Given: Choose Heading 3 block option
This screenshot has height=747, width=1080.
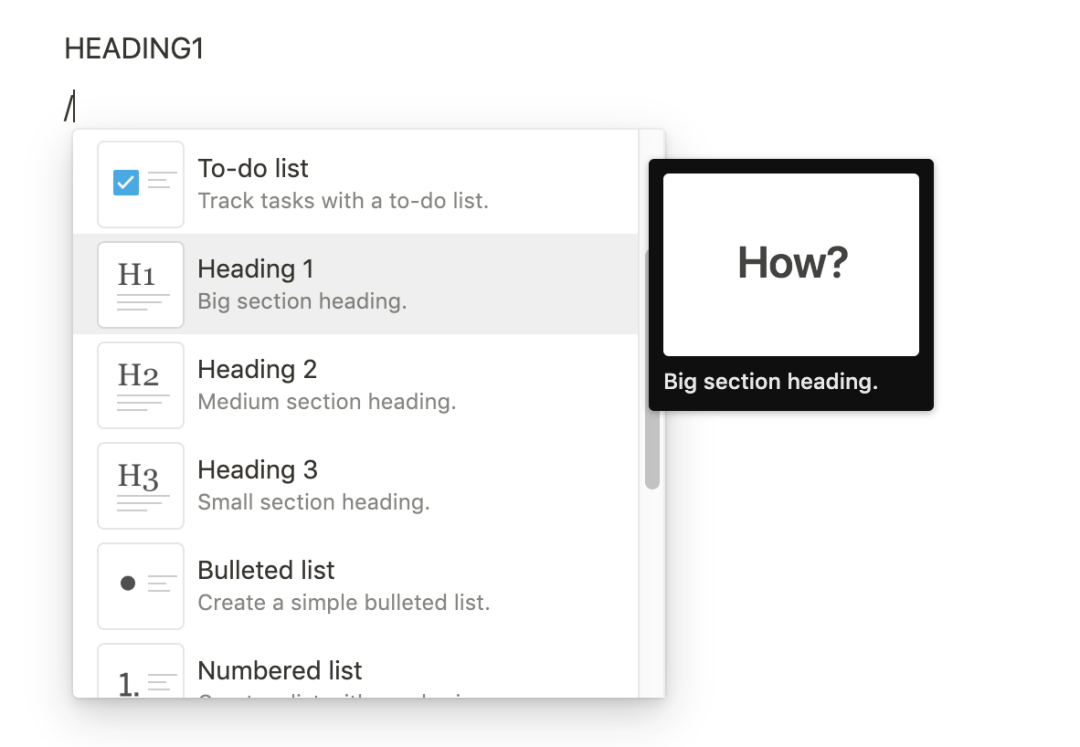Looking at the screenshot, I should [355, 485].
